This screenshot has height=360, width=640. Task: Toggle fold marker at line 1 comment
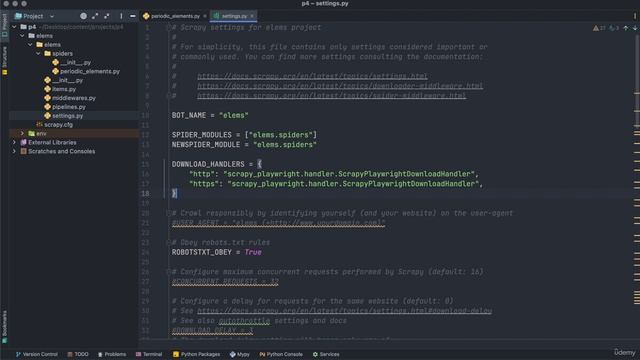tap(168, 27)
